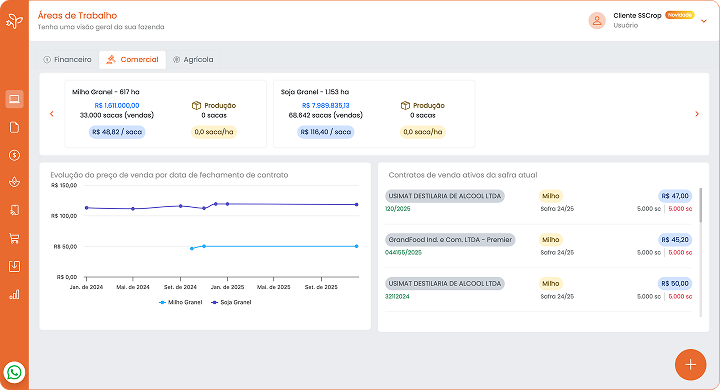This screenshot has width=720, height=390.
Task: Open the dollar coin finance icon in sidebar
Action: coord(14,155)
